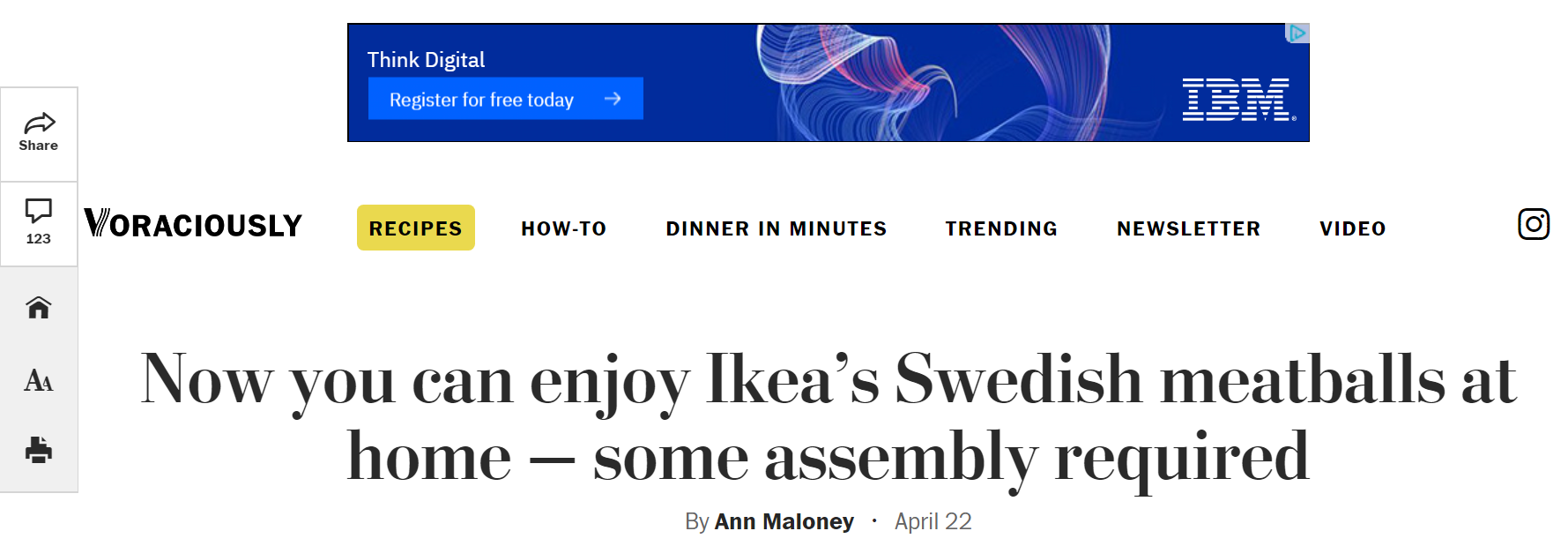Switch to the Video section

click(x=1353, y=228)
